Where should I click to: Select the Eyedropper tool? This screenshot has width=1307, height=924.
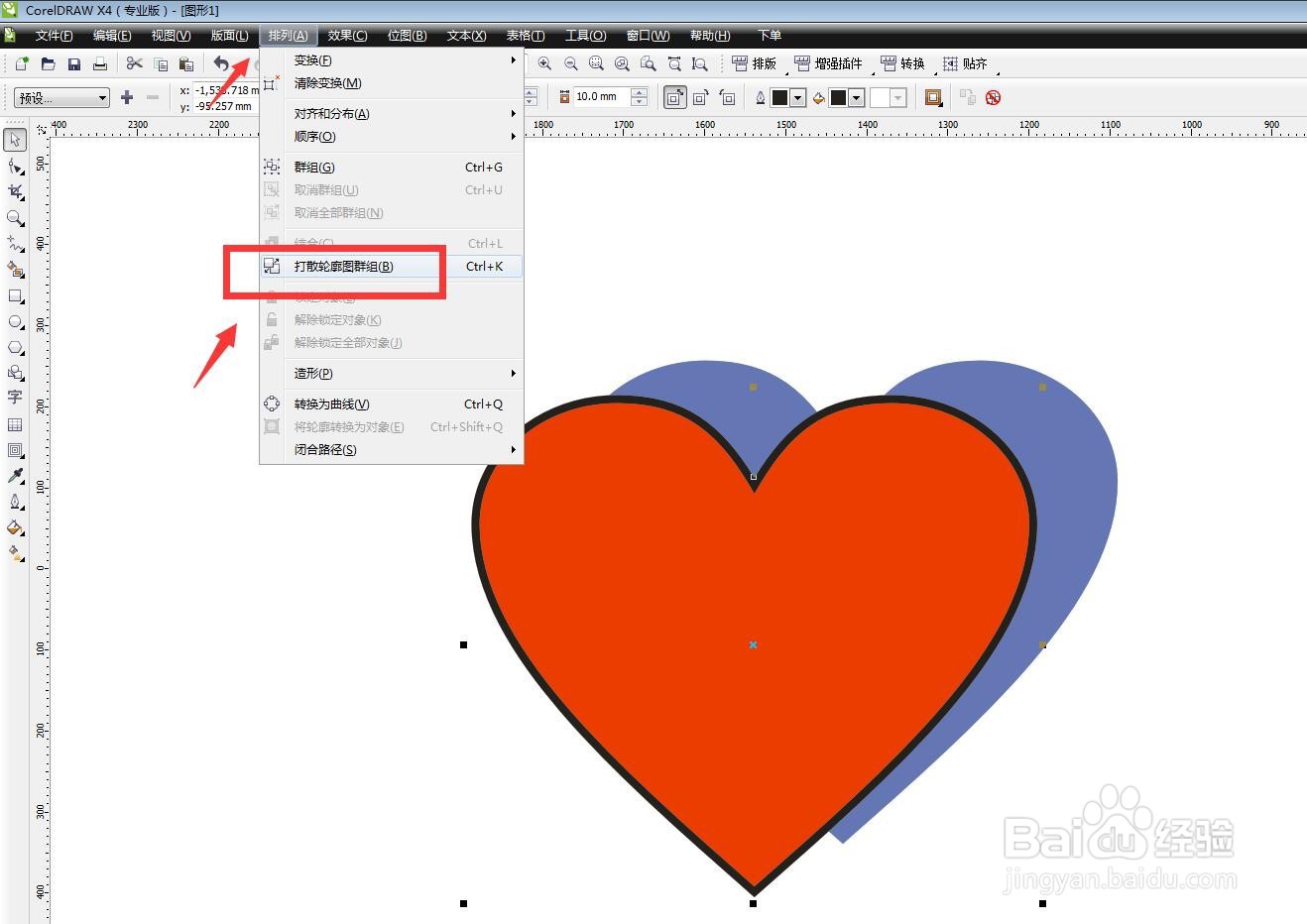pyautogui.click(x=15, y=476)
